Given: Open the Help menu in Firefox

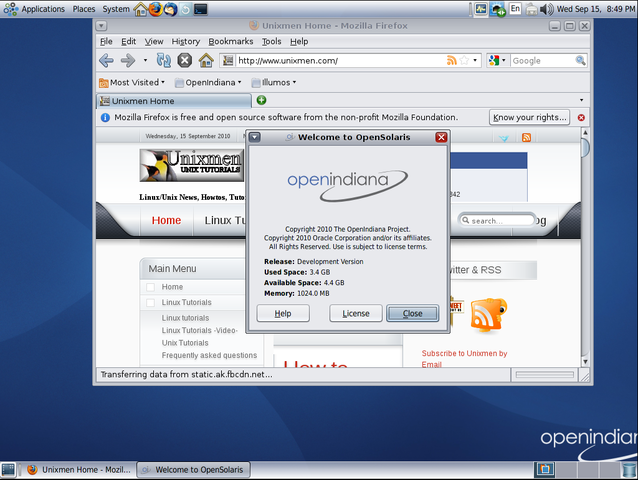Looking at the screenshot, I should tap(299, 41).
